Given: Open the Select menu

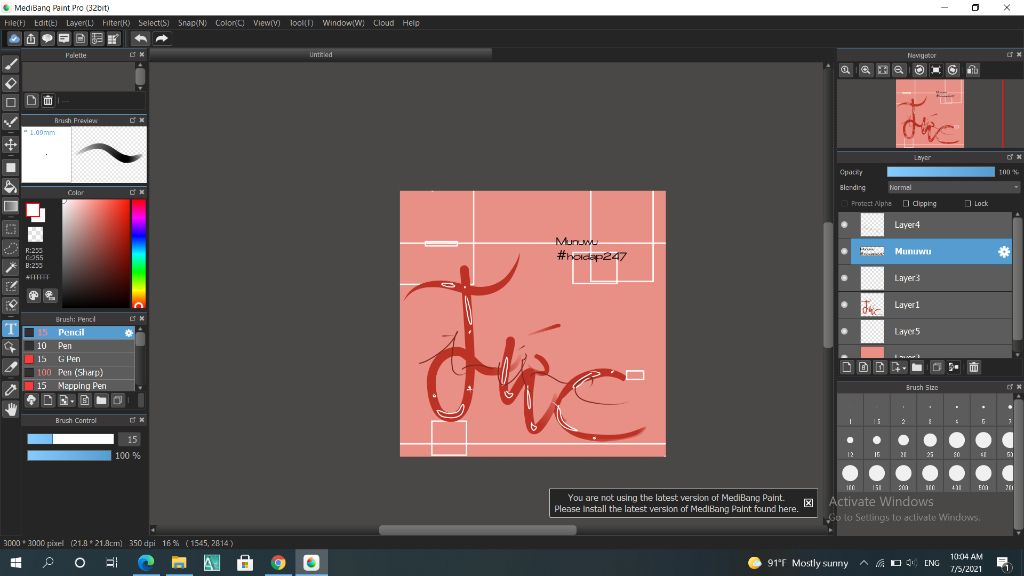Looking at the screenshot, I should pyautogui.click(x=153, y=23).
